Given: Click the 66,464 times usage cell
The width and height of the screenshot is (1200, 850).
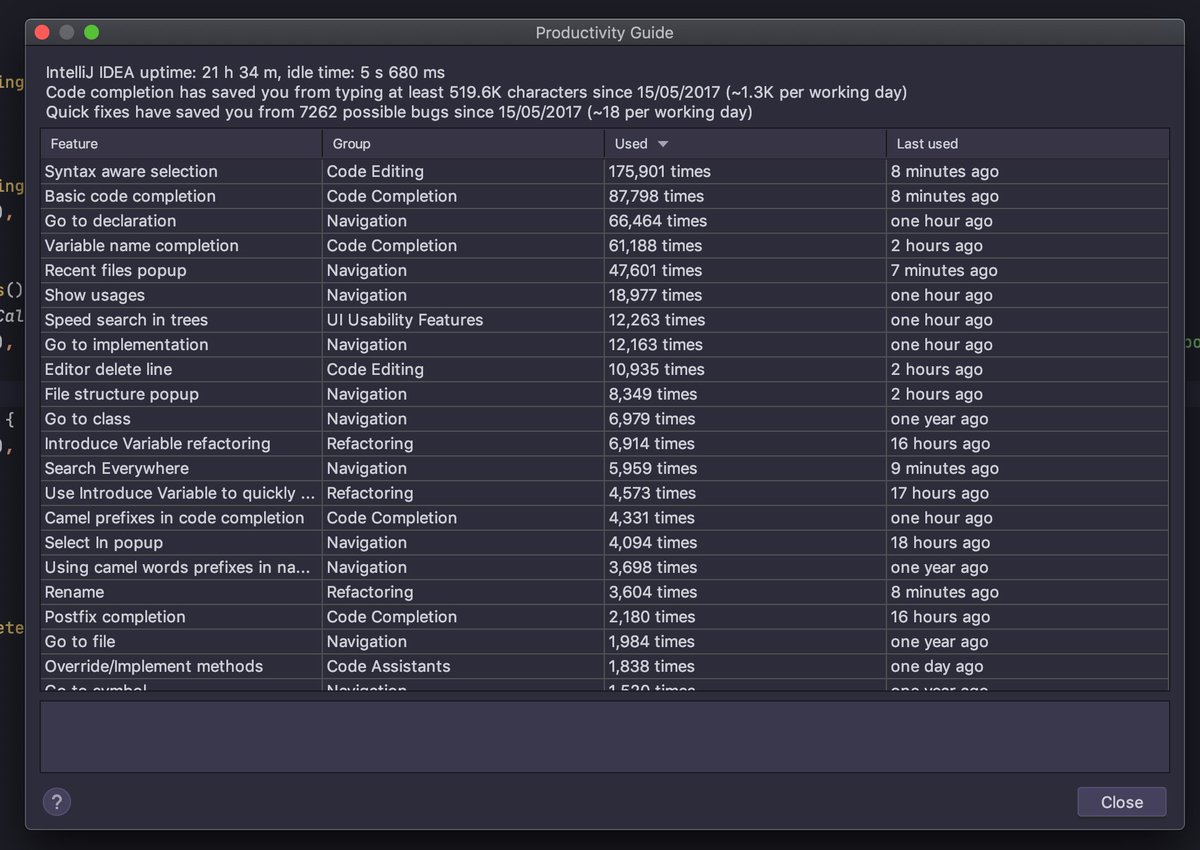Looking at the screenshot, I should (745, 221).
